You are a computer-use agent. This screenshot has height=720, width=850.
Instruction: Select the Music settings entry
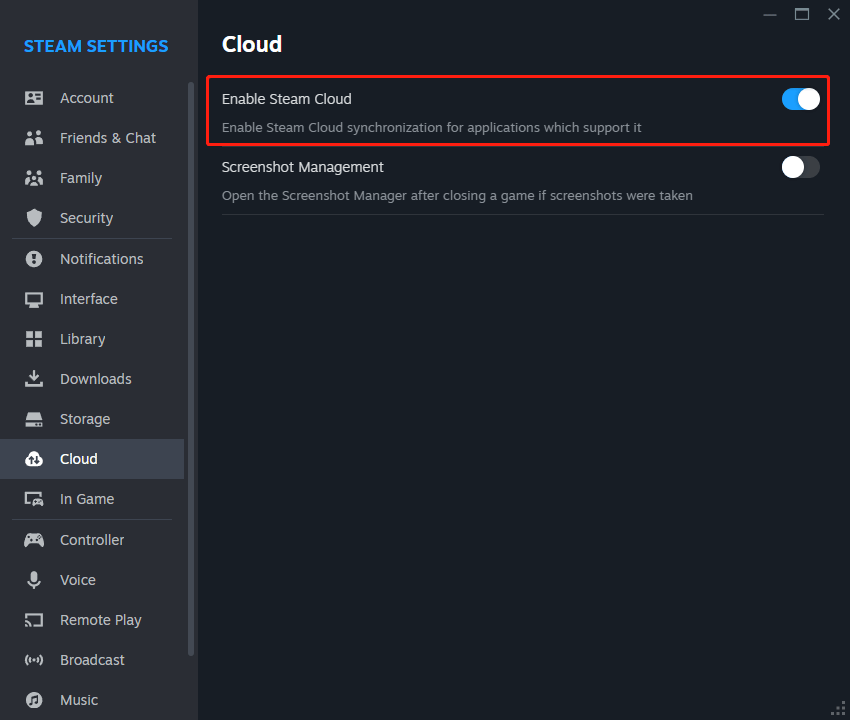click(80, 699)
